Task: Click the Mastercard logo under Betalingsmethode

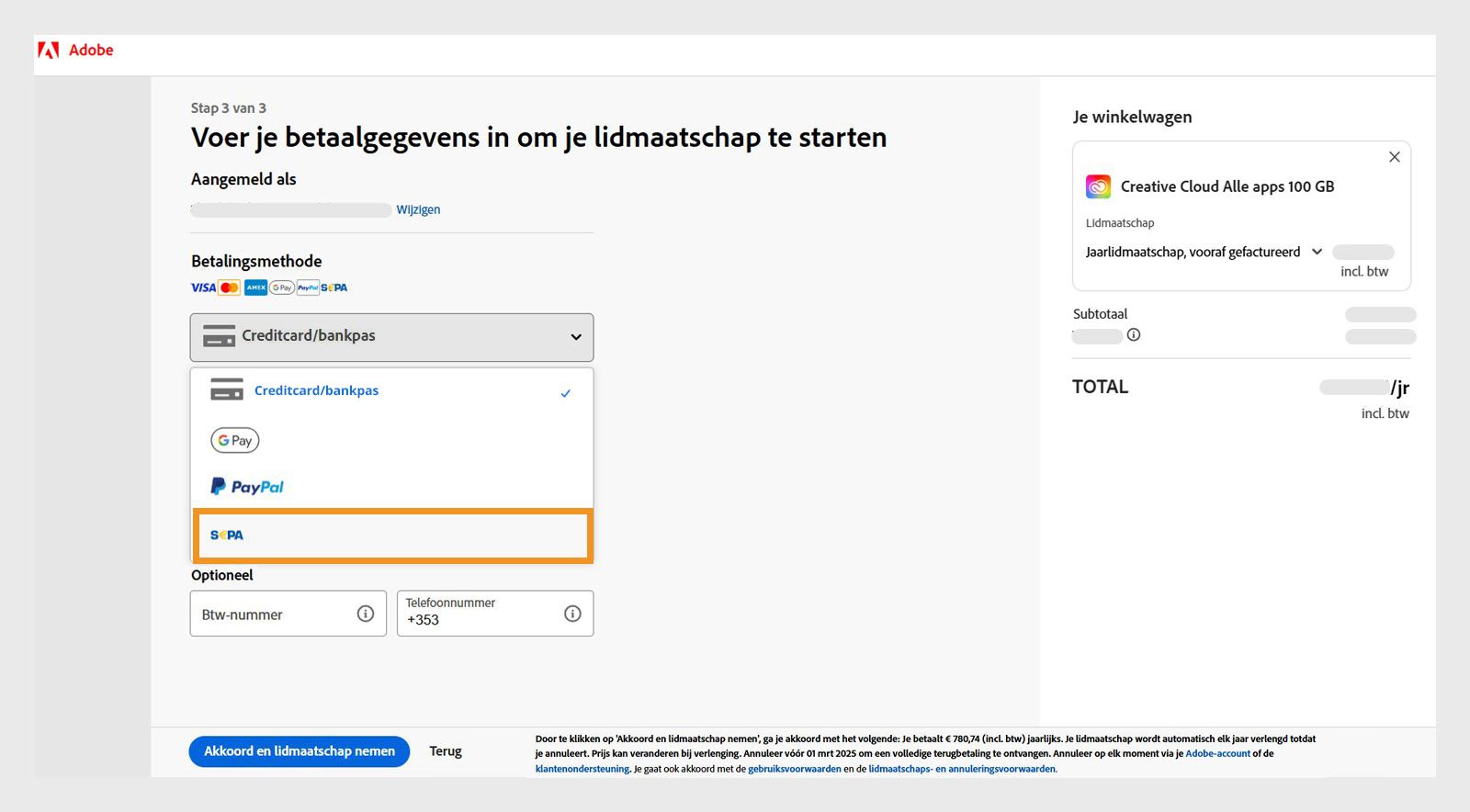Action: [230, 288]
